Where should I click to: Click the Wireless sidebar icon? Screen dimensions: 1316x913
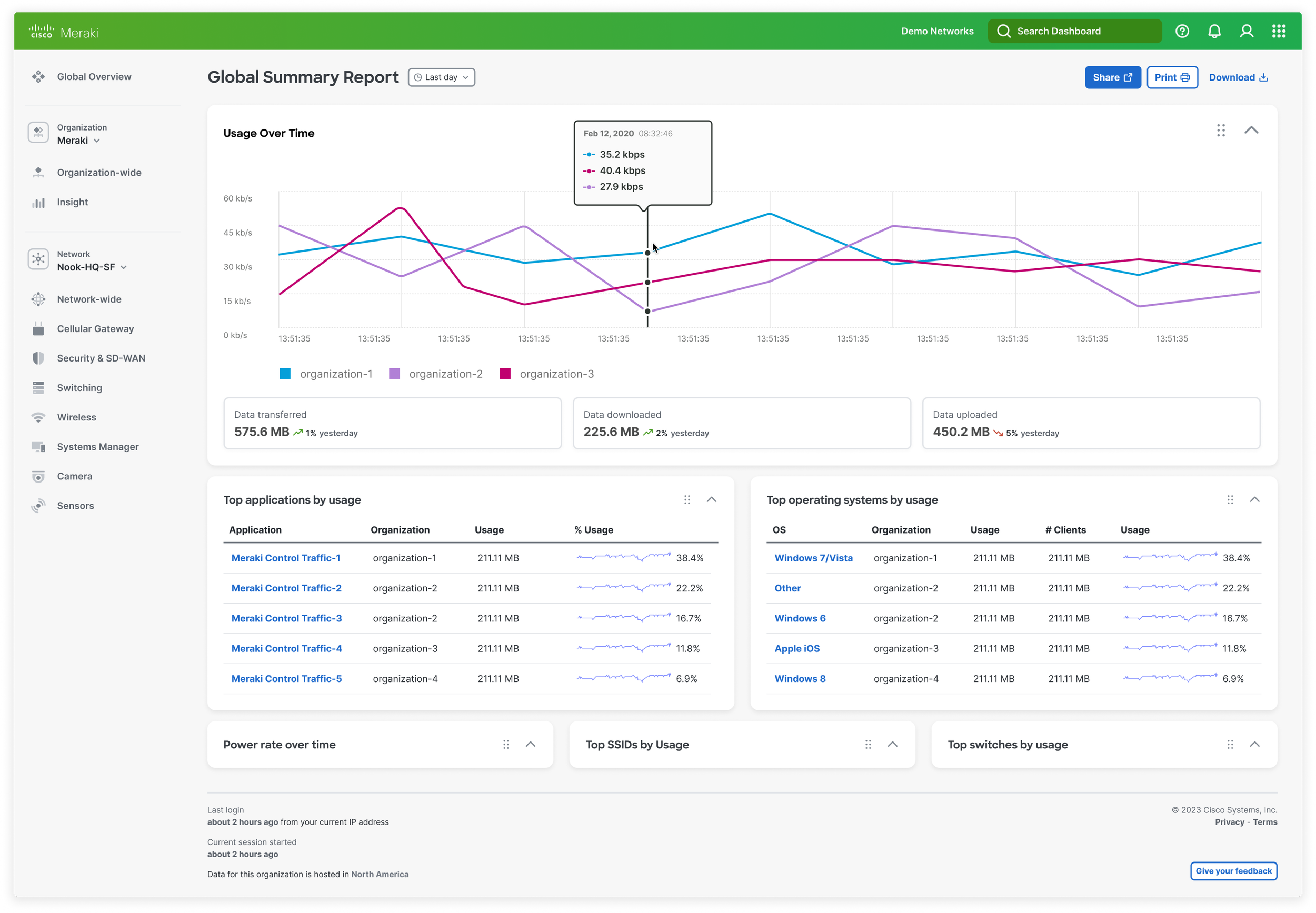[x=38, y=417]
